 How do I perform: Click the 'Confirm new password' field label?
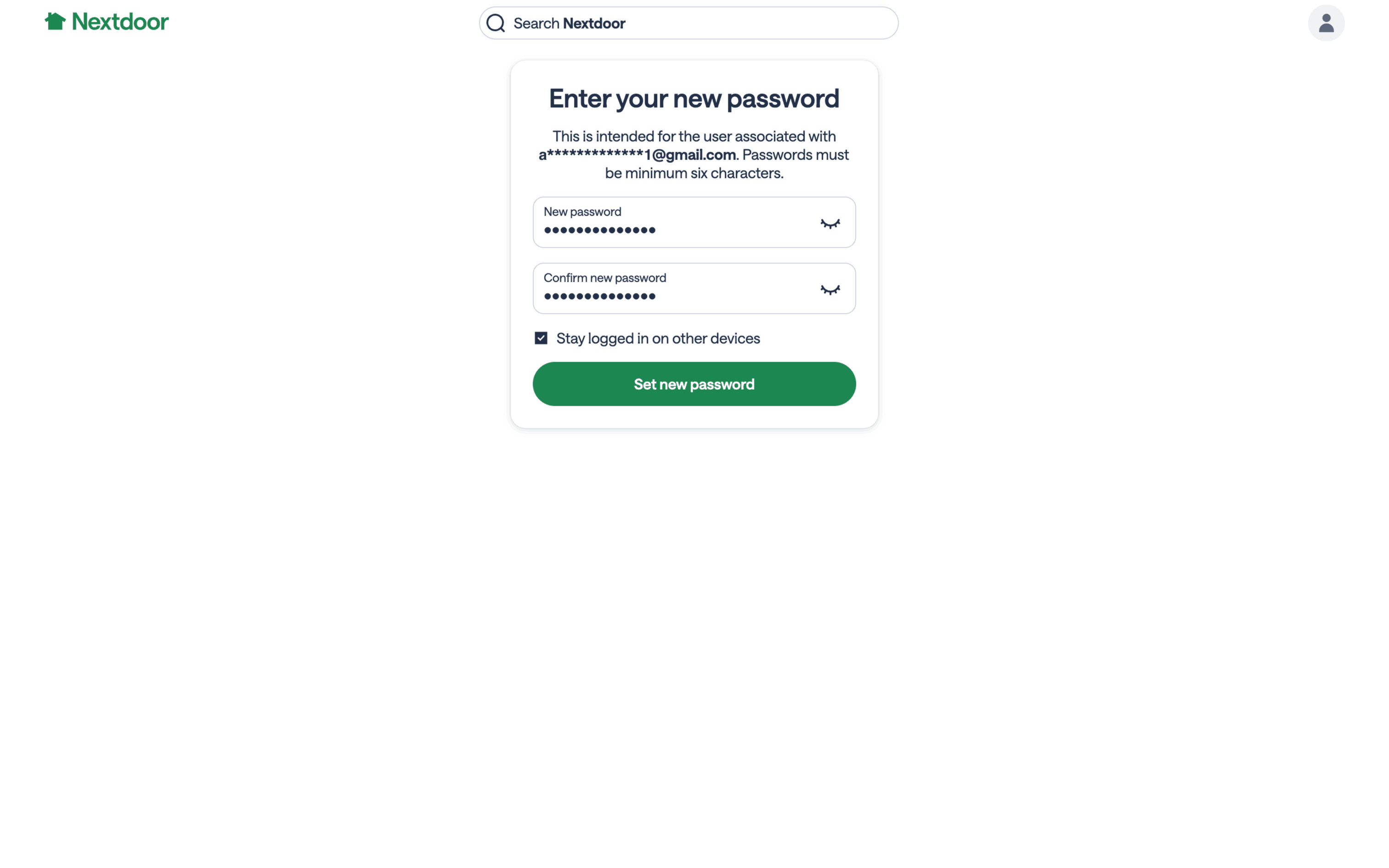(x=604, y=278)
